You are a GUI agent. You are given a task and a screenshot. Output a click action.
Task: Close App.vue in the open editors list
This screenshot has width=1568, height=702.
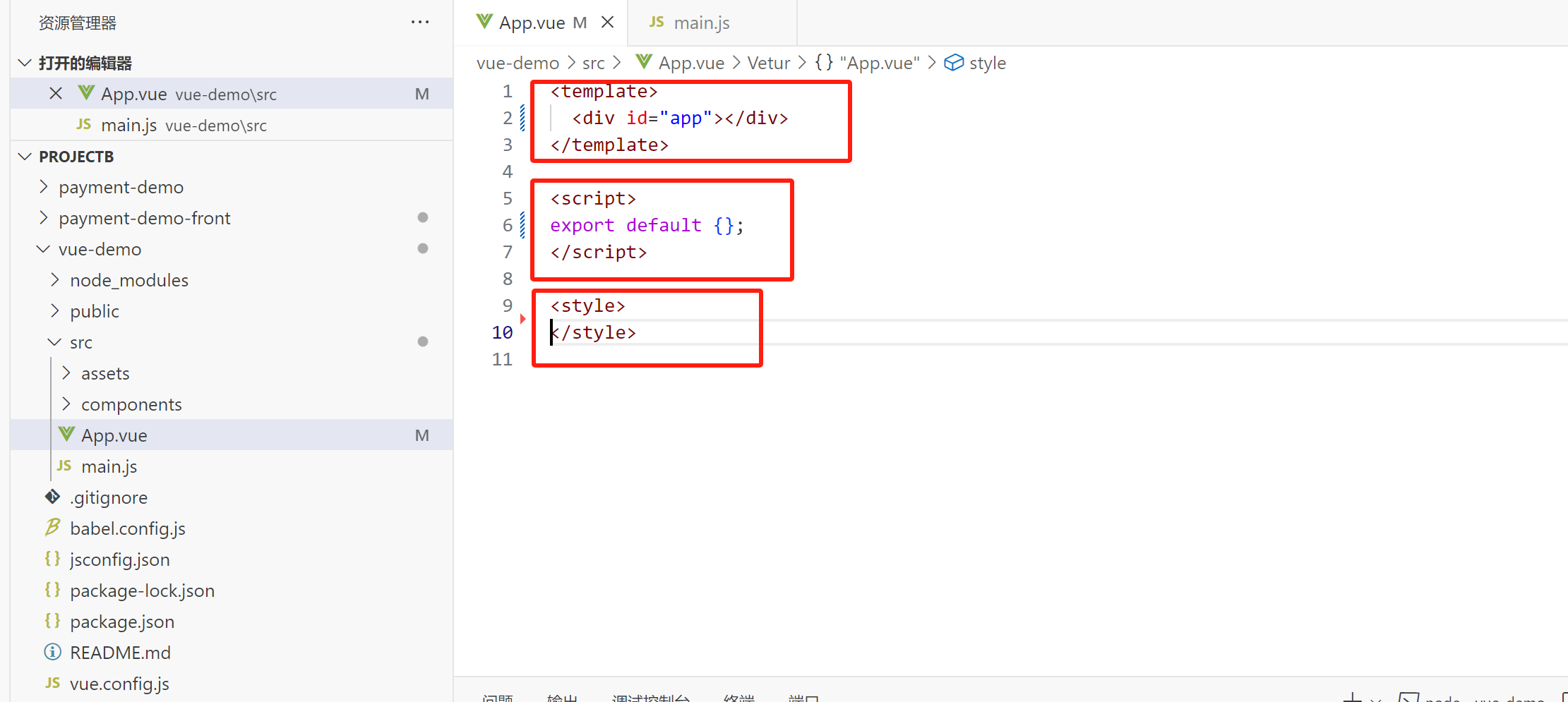pos(56,93)
